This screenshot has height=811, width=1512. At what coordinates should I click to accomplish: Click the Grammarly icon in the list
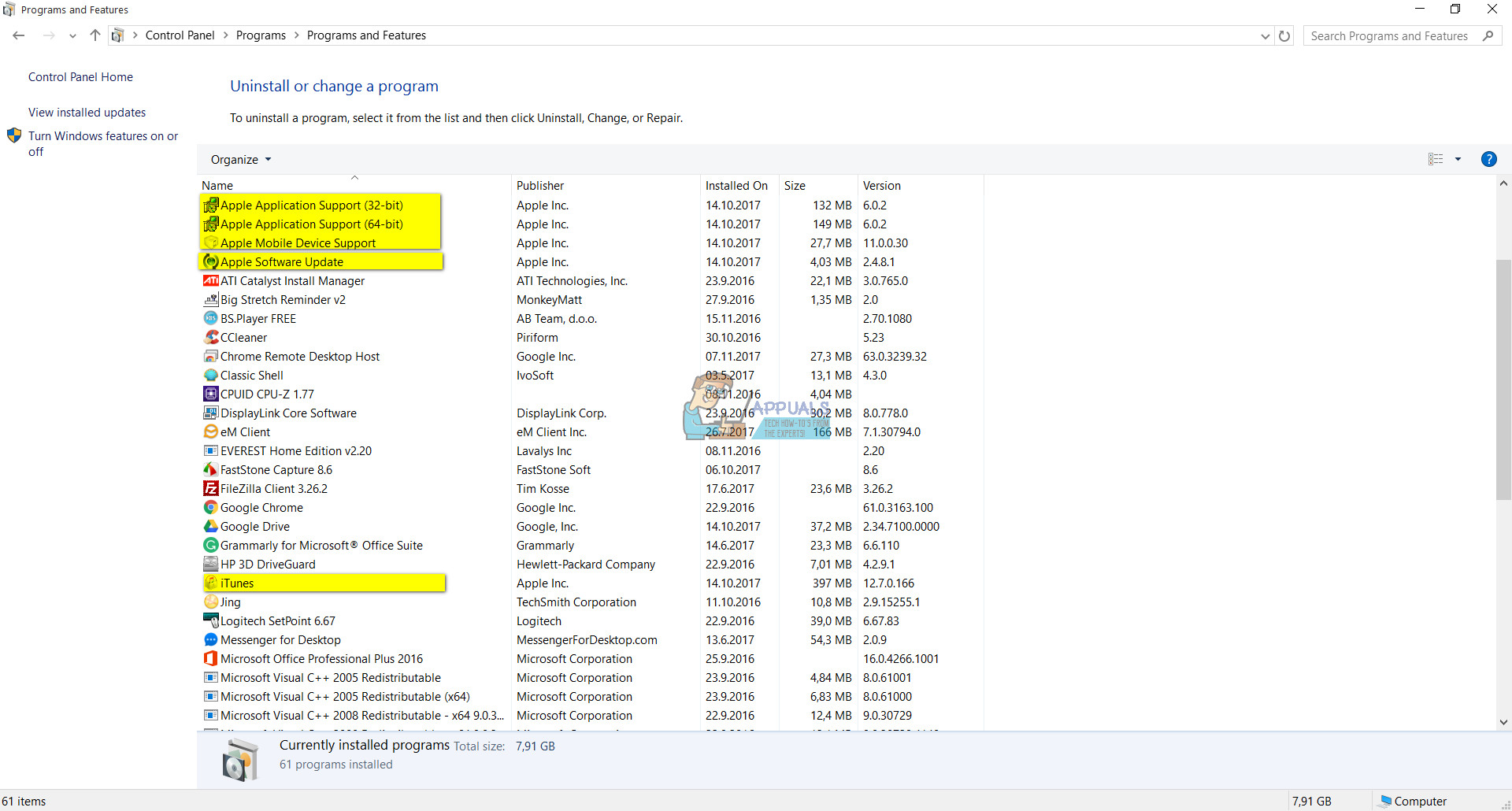click(x=211, y=546)
